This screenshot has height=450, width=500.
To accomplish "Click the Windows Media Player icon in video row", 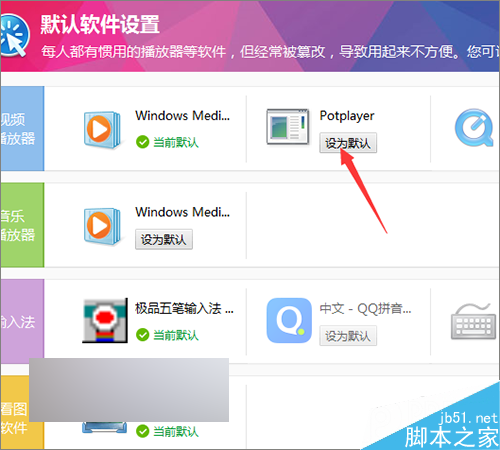I will (x=102, y=130).
